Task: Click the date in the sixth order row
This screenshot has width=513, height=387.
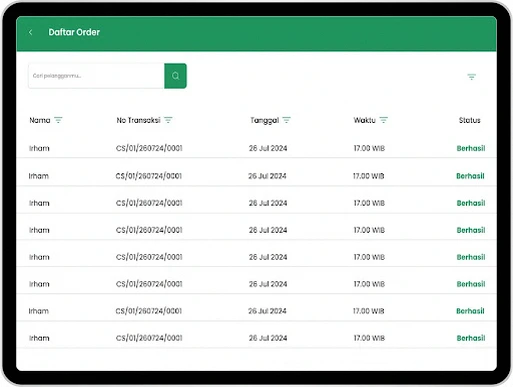Action: pyautogui.click(x=268, y=284)
